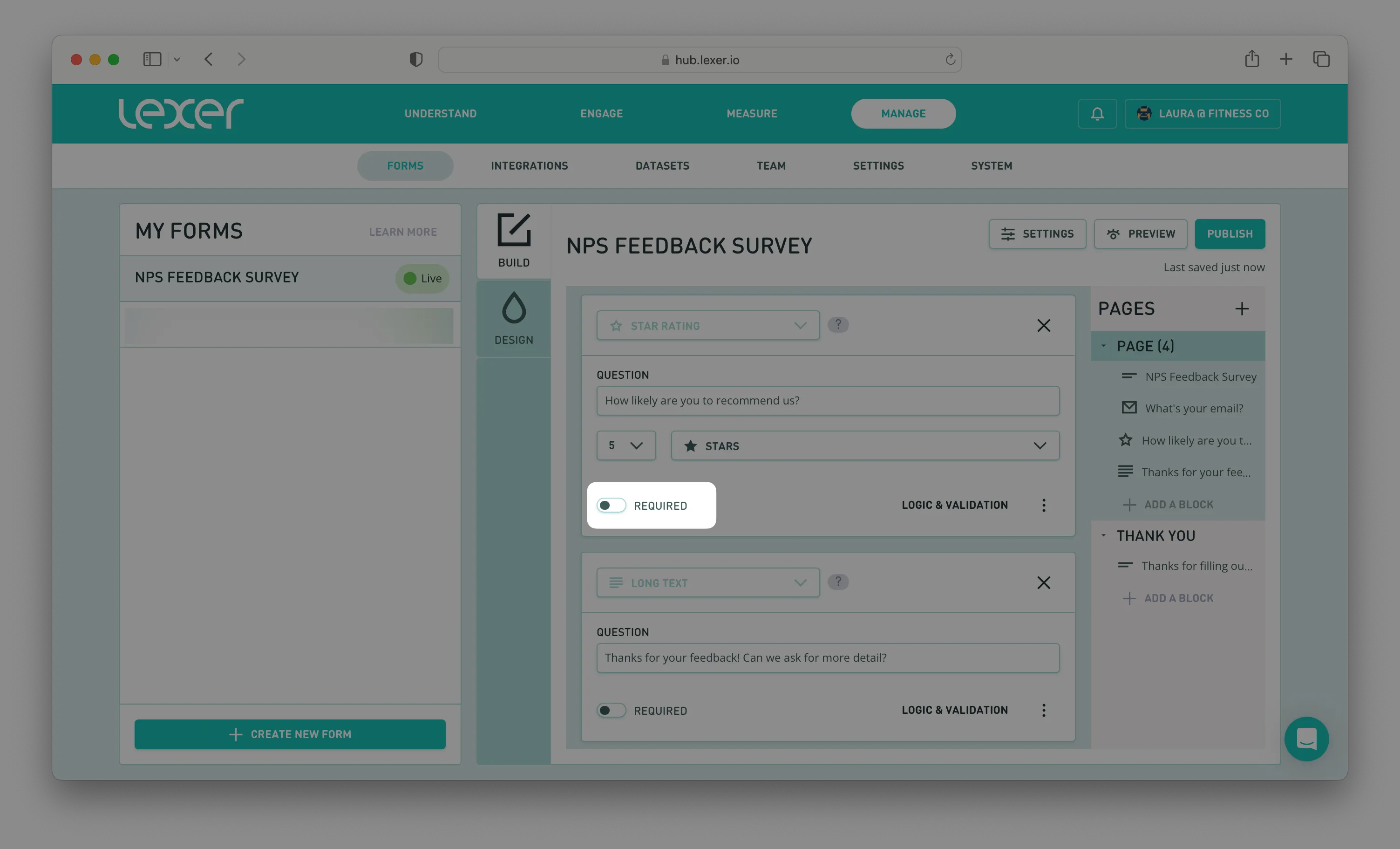Screen dimensions: 1400x849
Task: Open the Measure menu
Action: (x=751, y=114)
